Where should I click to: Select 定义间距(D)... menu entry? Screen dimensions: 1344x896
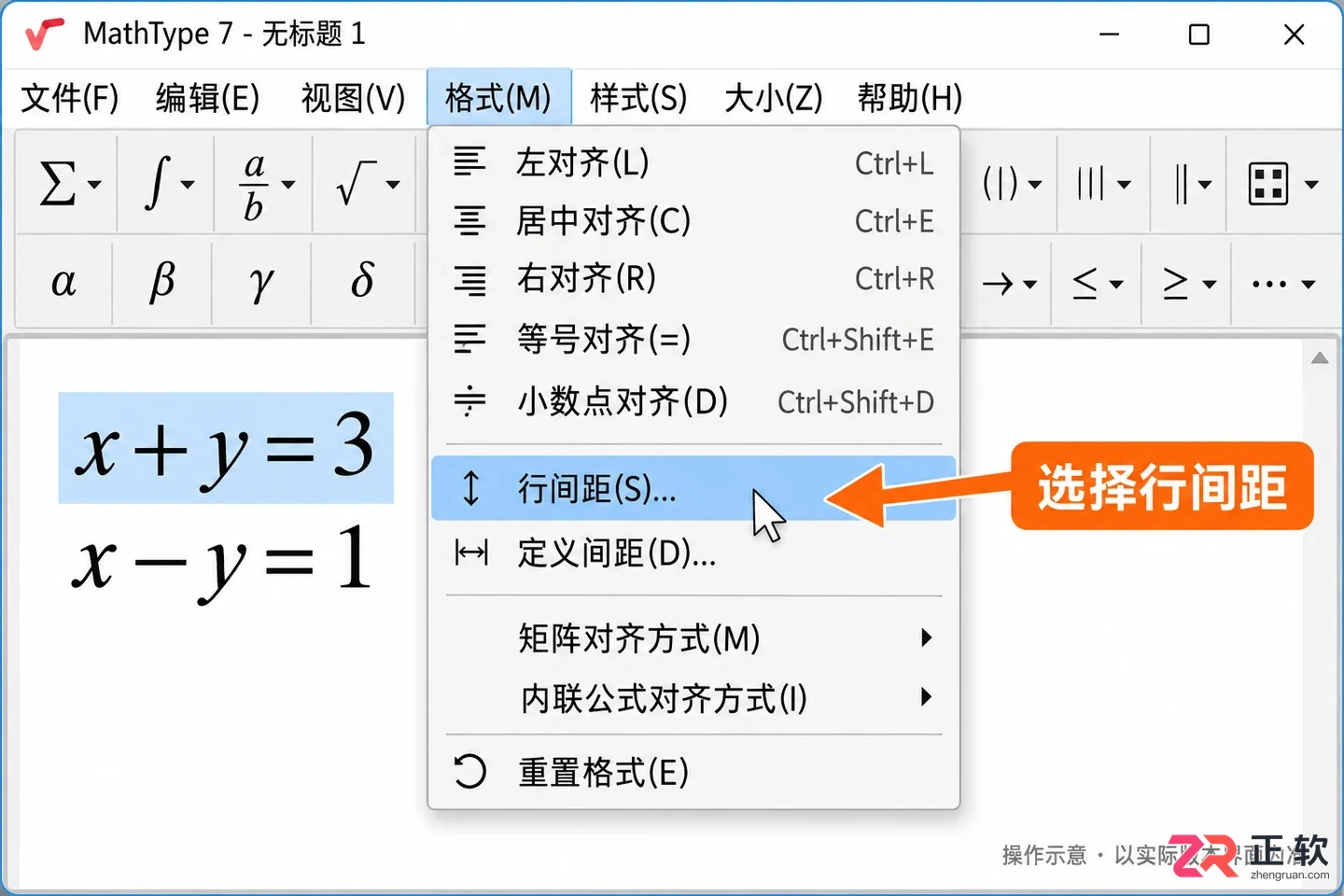693,553
